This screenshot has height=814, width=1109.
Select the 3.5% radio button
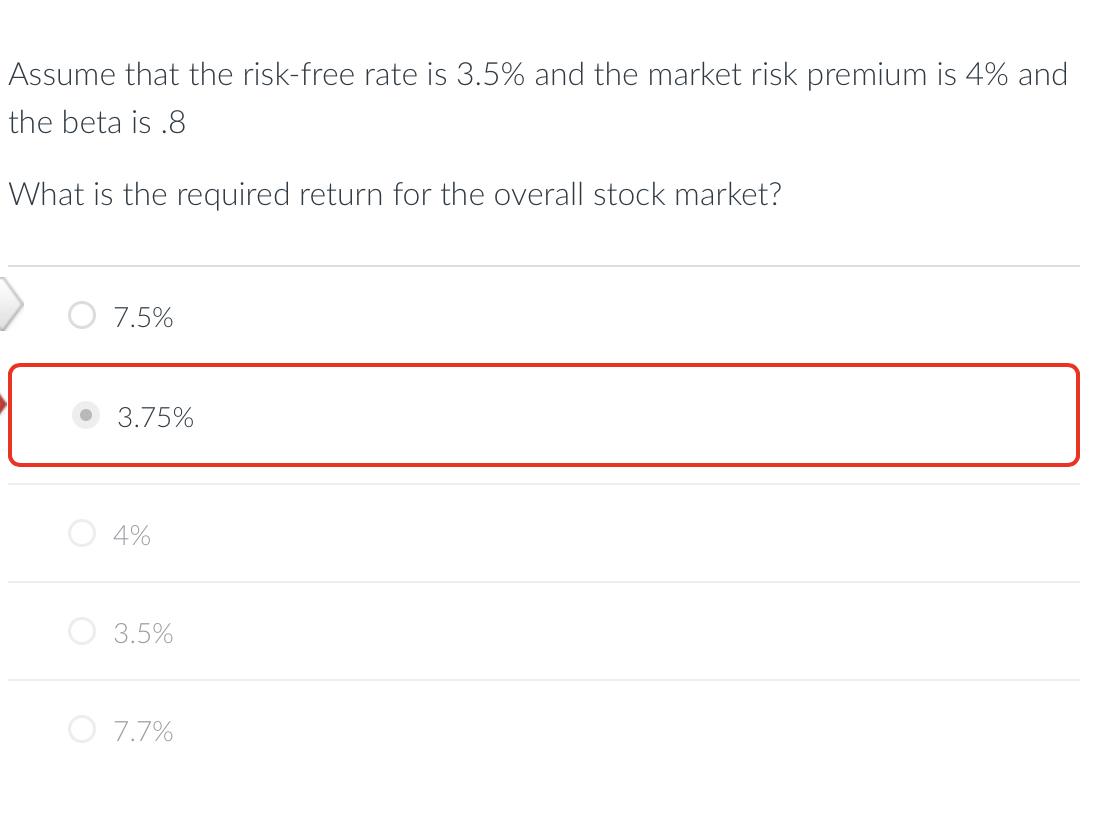click(82, 631)
